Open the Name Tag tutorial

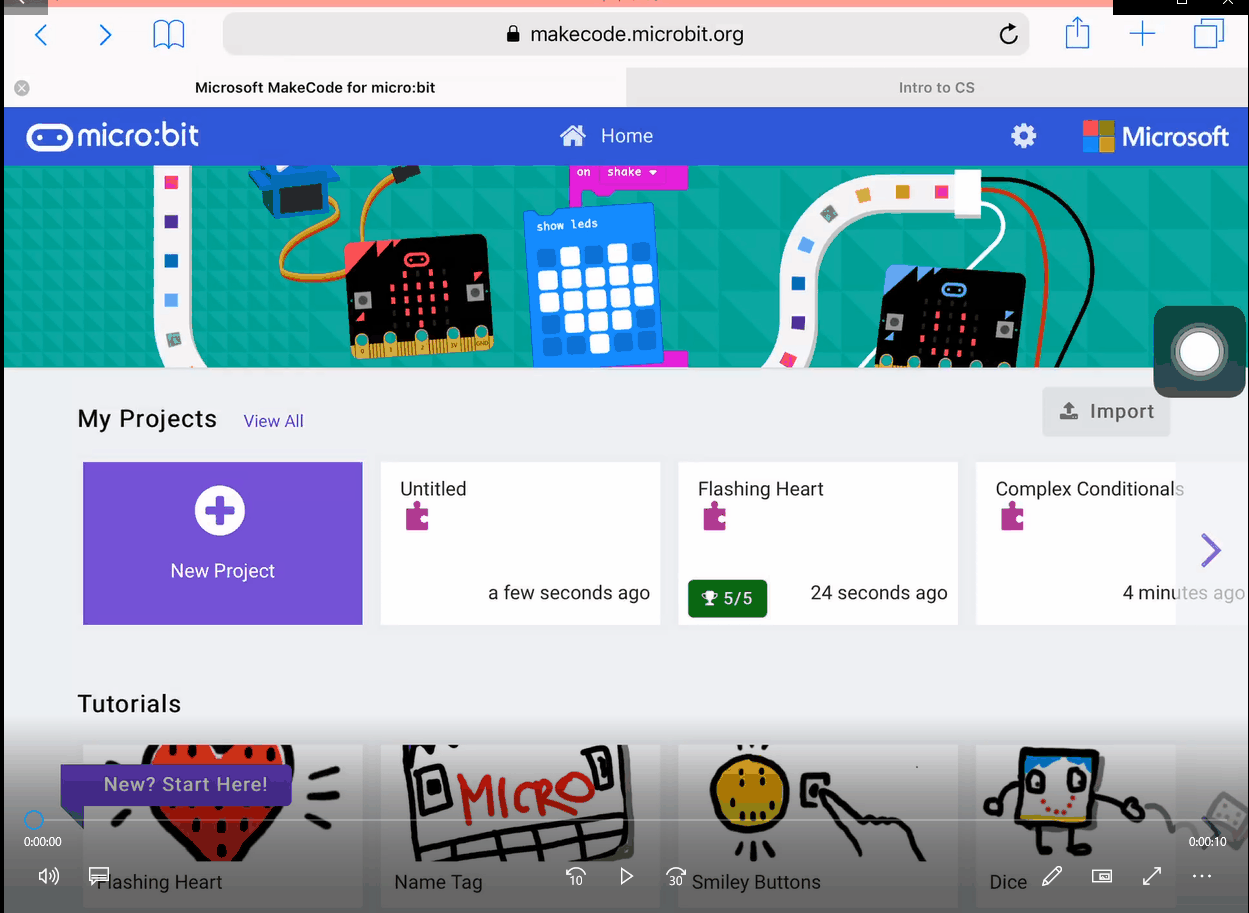tap(520, 828)
